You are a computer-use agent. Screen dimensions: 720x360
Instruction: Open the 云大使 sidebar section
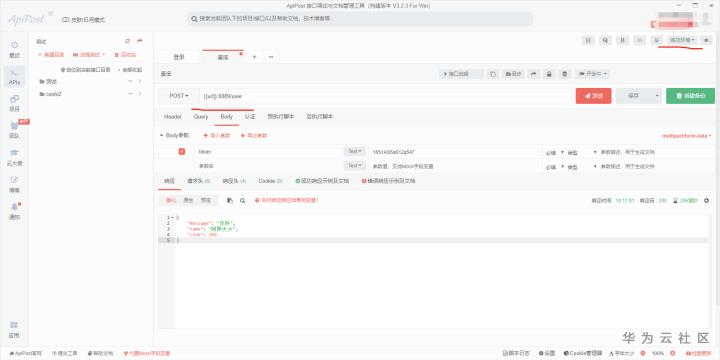click(14, 158)
